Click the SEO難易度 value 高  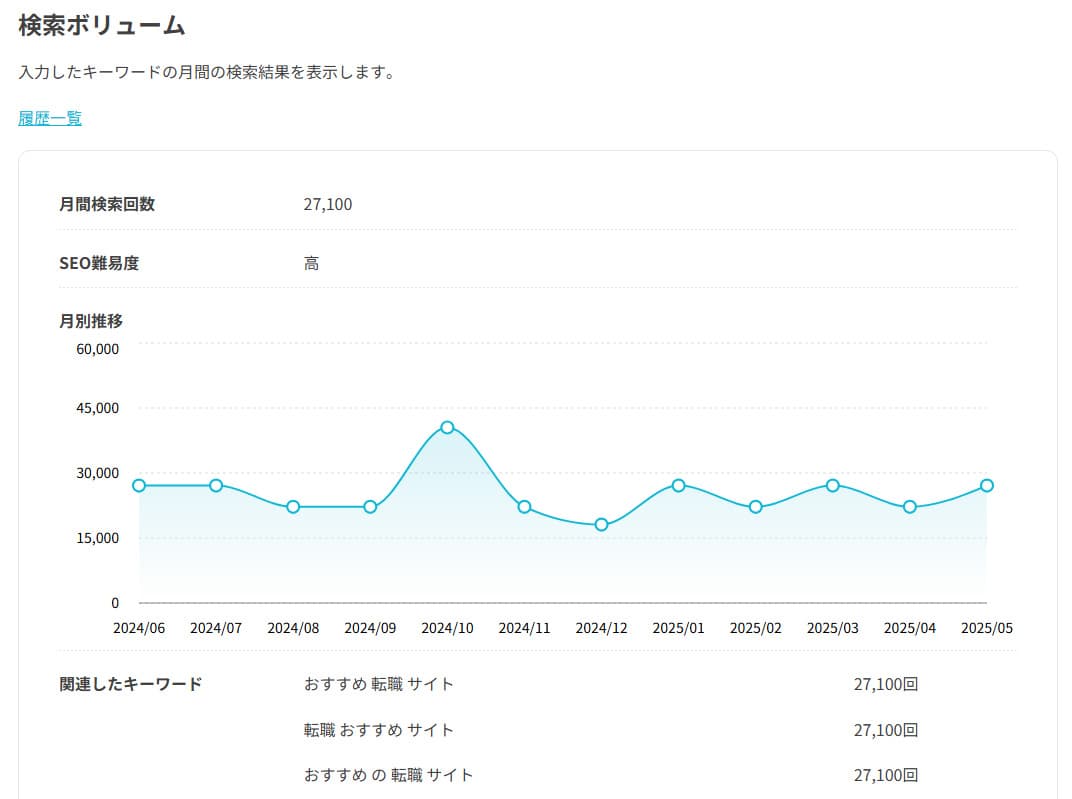click(x=312, y=264)
